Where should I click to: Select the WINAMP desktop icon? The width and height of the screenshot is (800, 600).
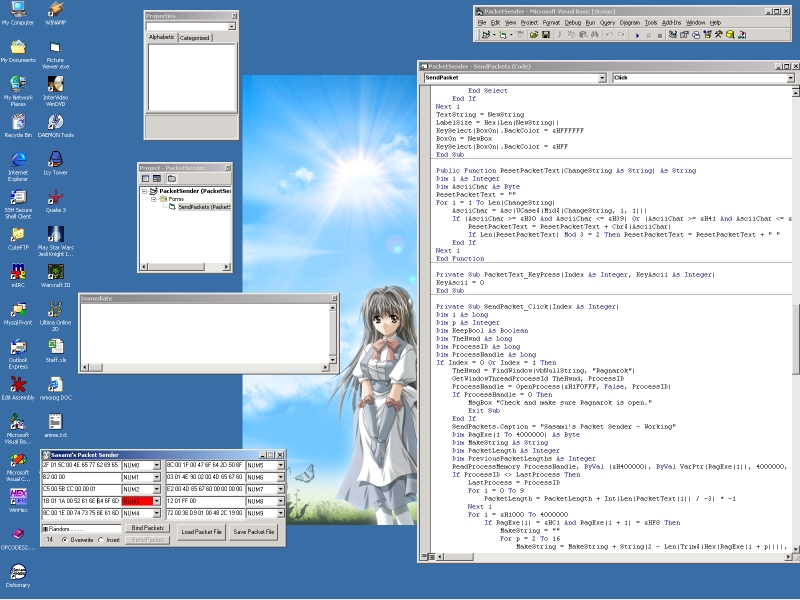coord(56,13)
